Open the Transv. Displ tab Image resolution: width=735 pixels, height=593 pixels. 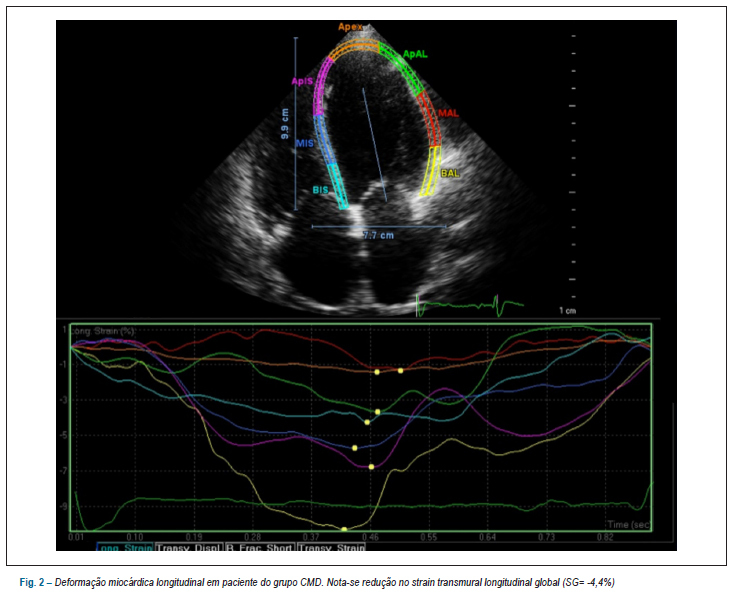pyautogui.click(x=188, y=548)
